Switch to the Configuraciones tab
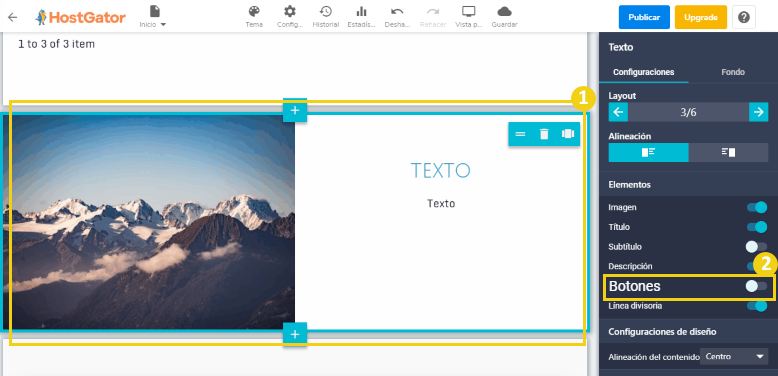 coord(644,72)
